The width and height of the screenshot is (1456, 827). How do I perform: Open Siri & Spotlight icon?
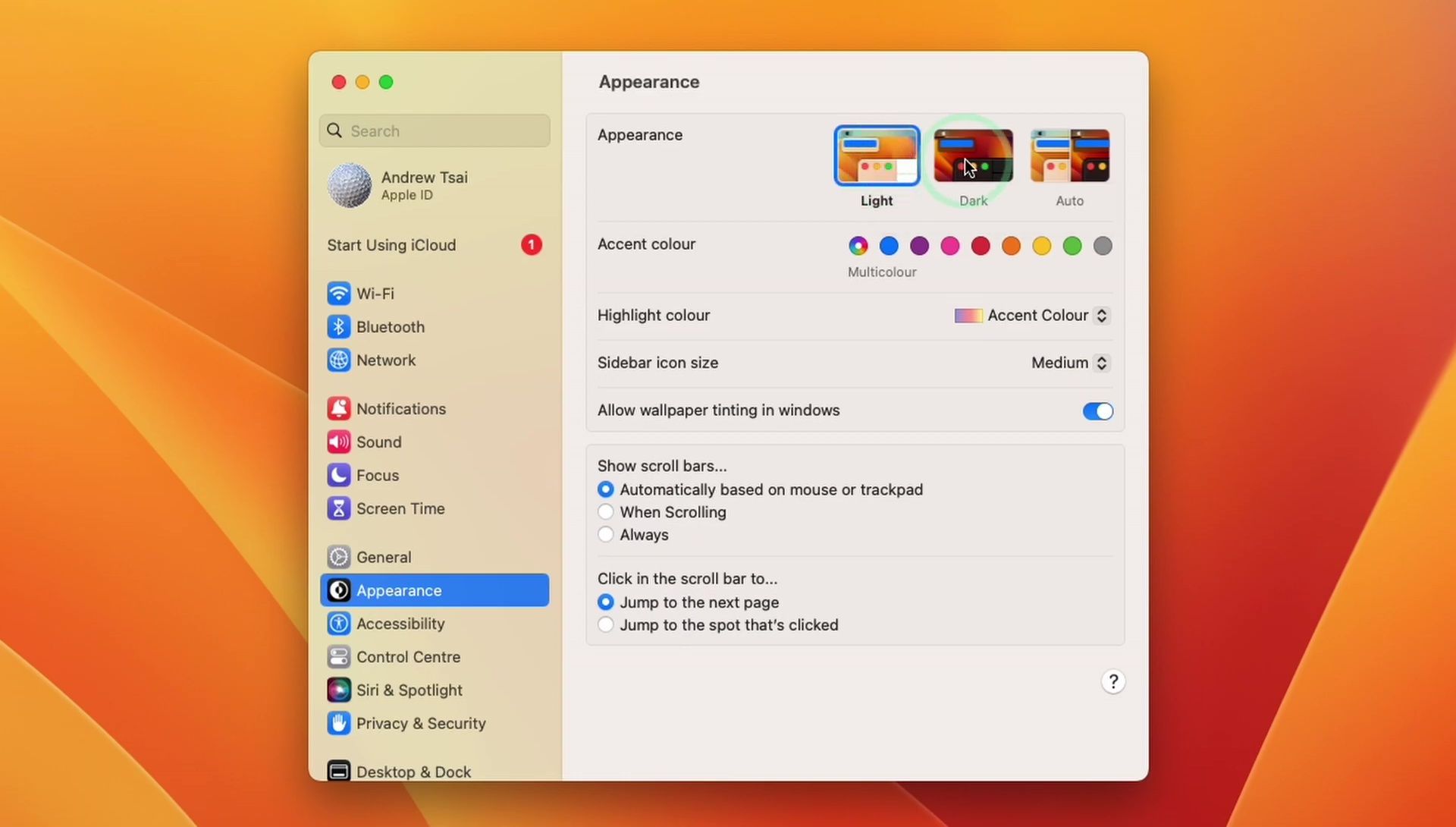[x=339, y=690]
